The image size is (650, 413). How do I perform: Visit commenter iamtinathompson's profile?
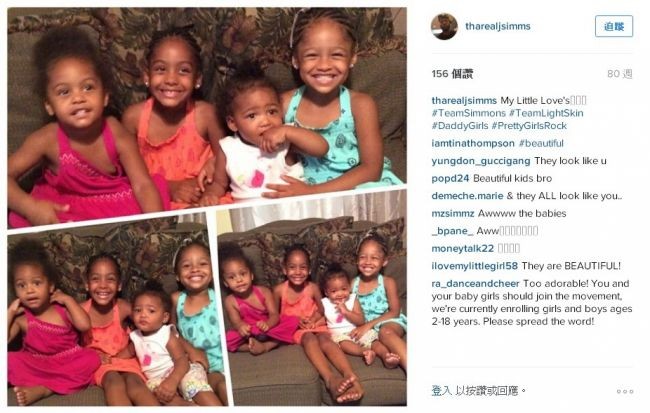pyautogui.click(x=473, y=143)
